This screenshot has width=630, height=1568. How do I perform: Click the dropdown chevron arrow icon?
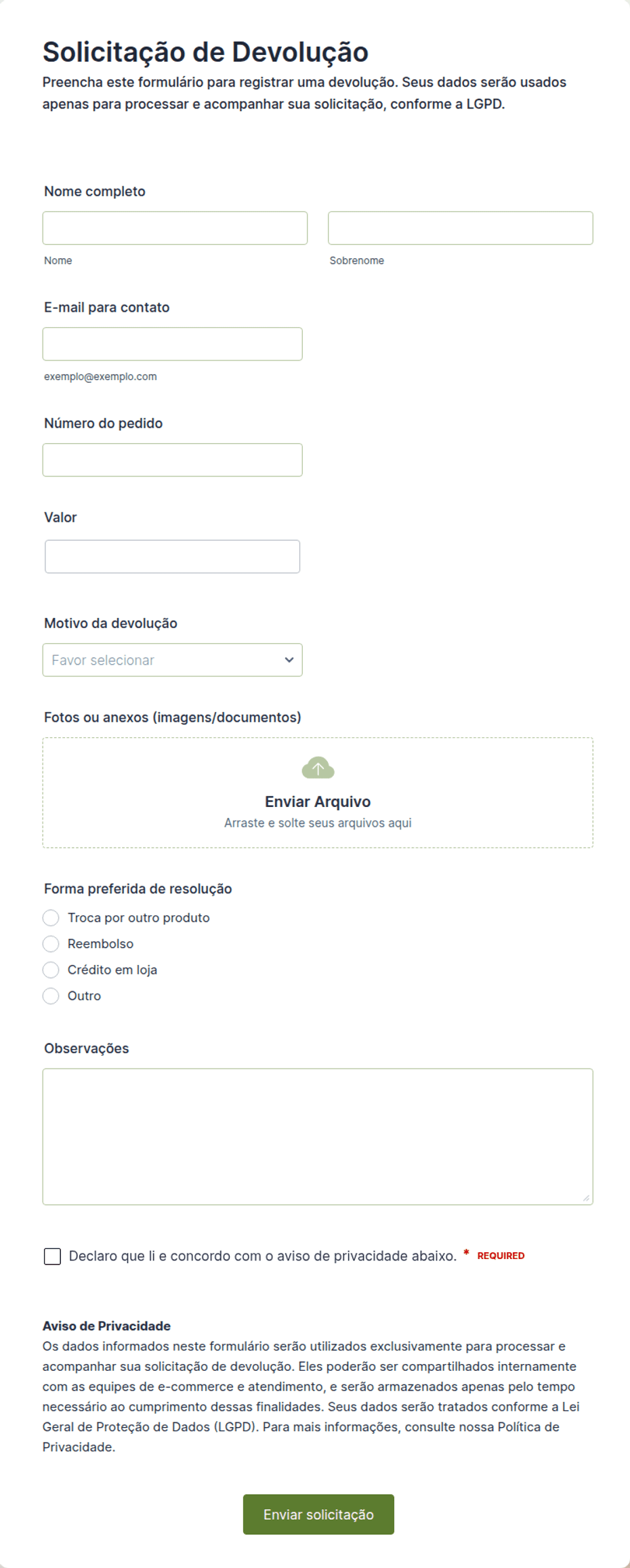(289, 660)
